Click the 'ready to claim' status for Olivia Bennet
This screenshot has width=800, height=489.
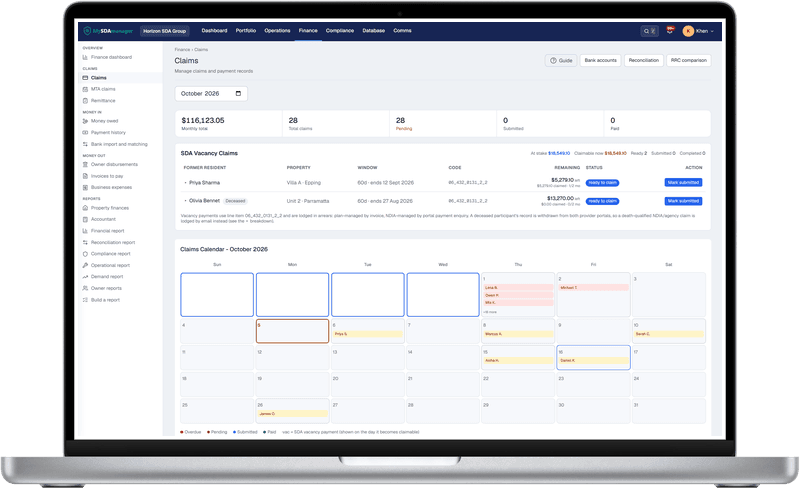click(x=602, y=201)
